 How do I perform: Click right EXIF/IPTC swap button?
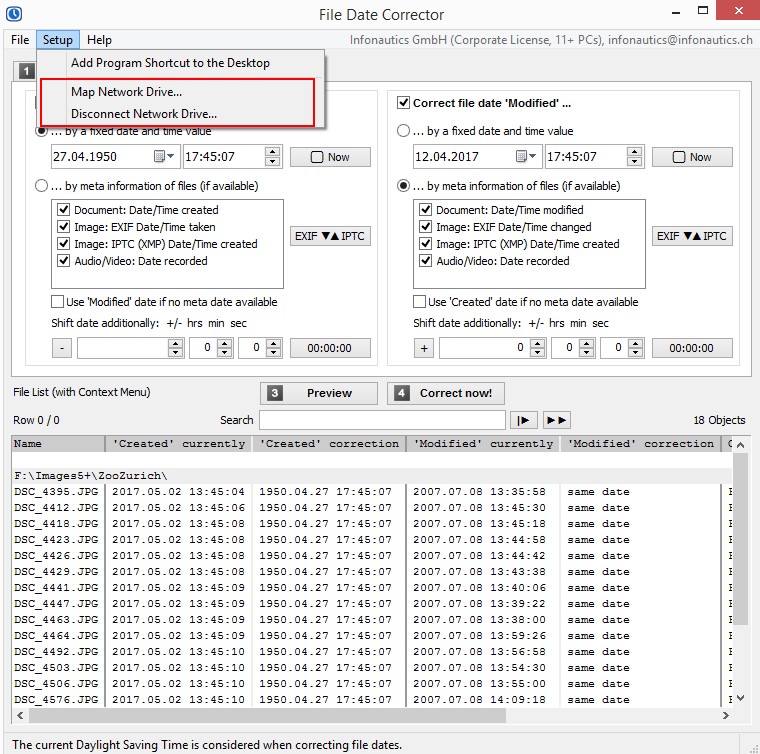pyautogui.click(x=692, y=236)
